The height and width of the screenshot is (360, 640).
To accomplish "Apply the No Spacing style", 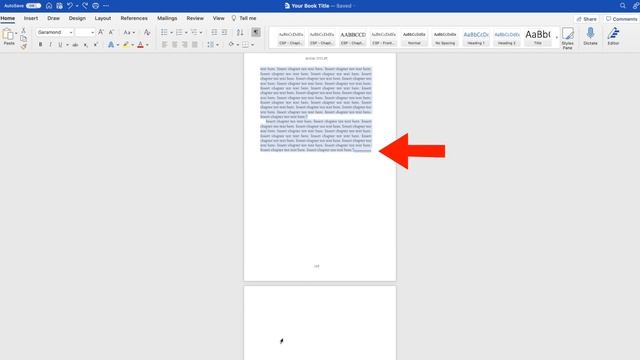I will [x=445, y=38].
